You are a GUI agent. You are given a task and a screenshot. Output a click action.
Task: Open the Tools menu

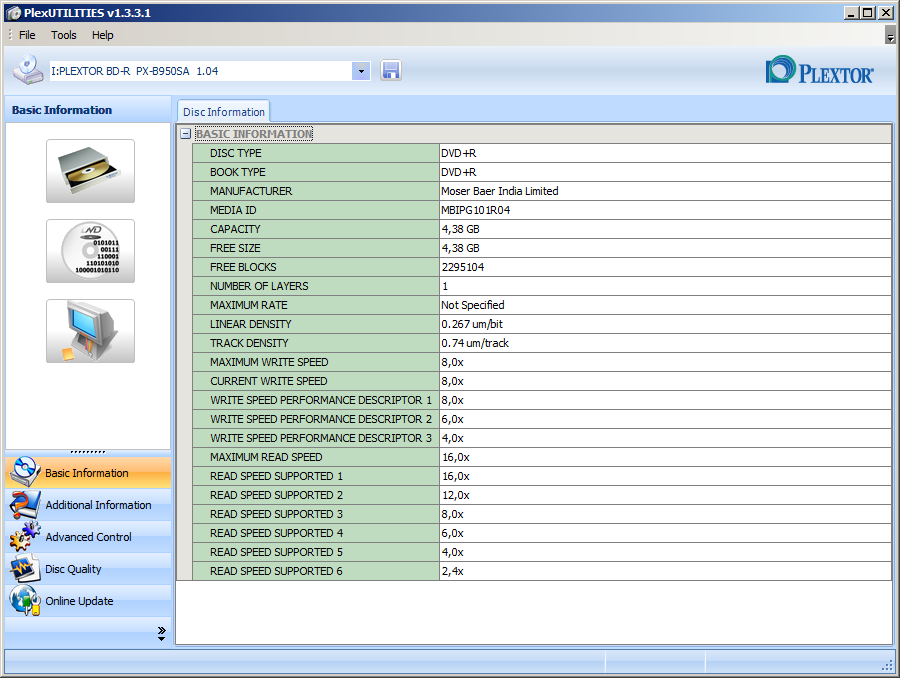(x=63, y=35)
